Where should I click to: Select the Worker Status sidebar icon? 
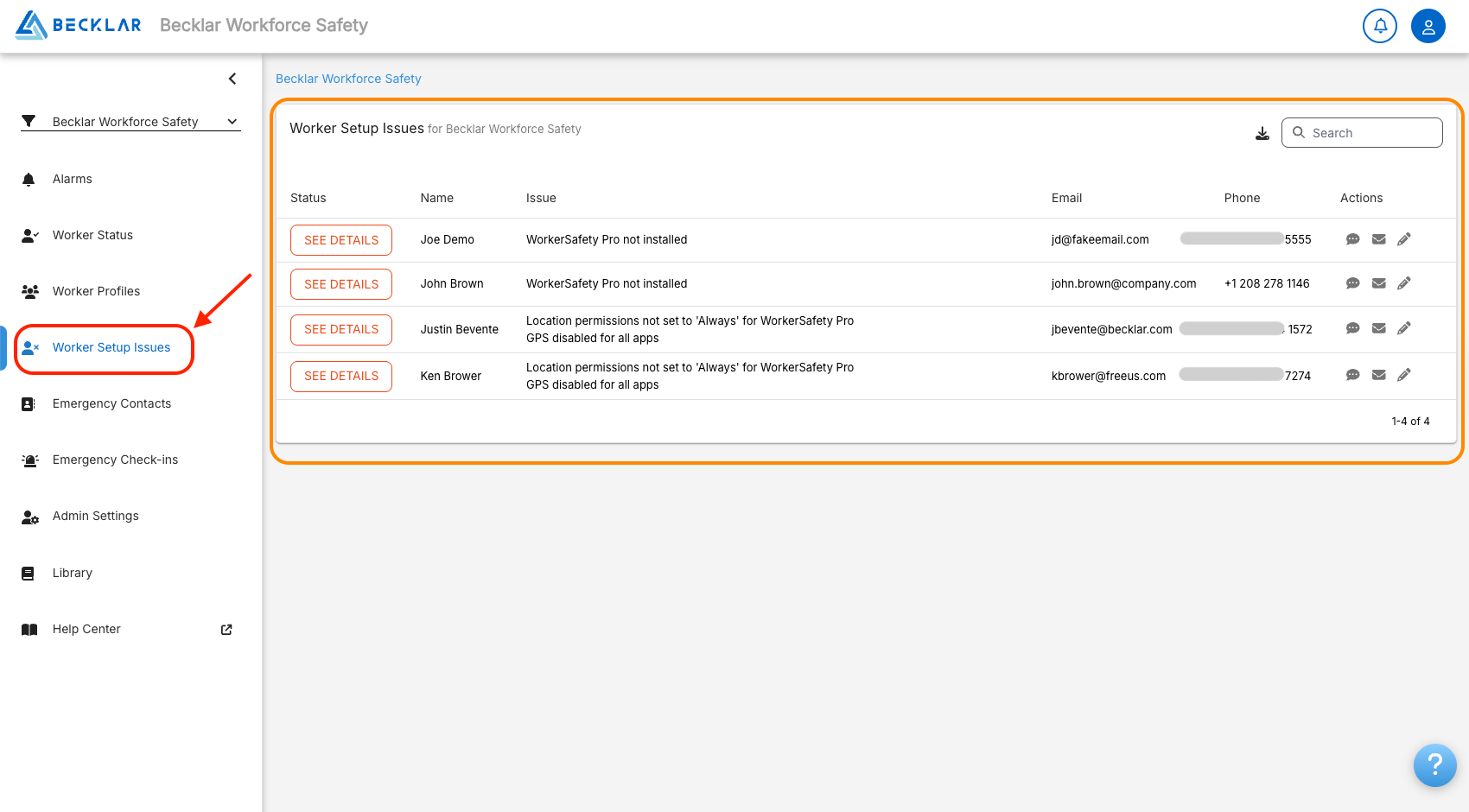click(92, 235)
